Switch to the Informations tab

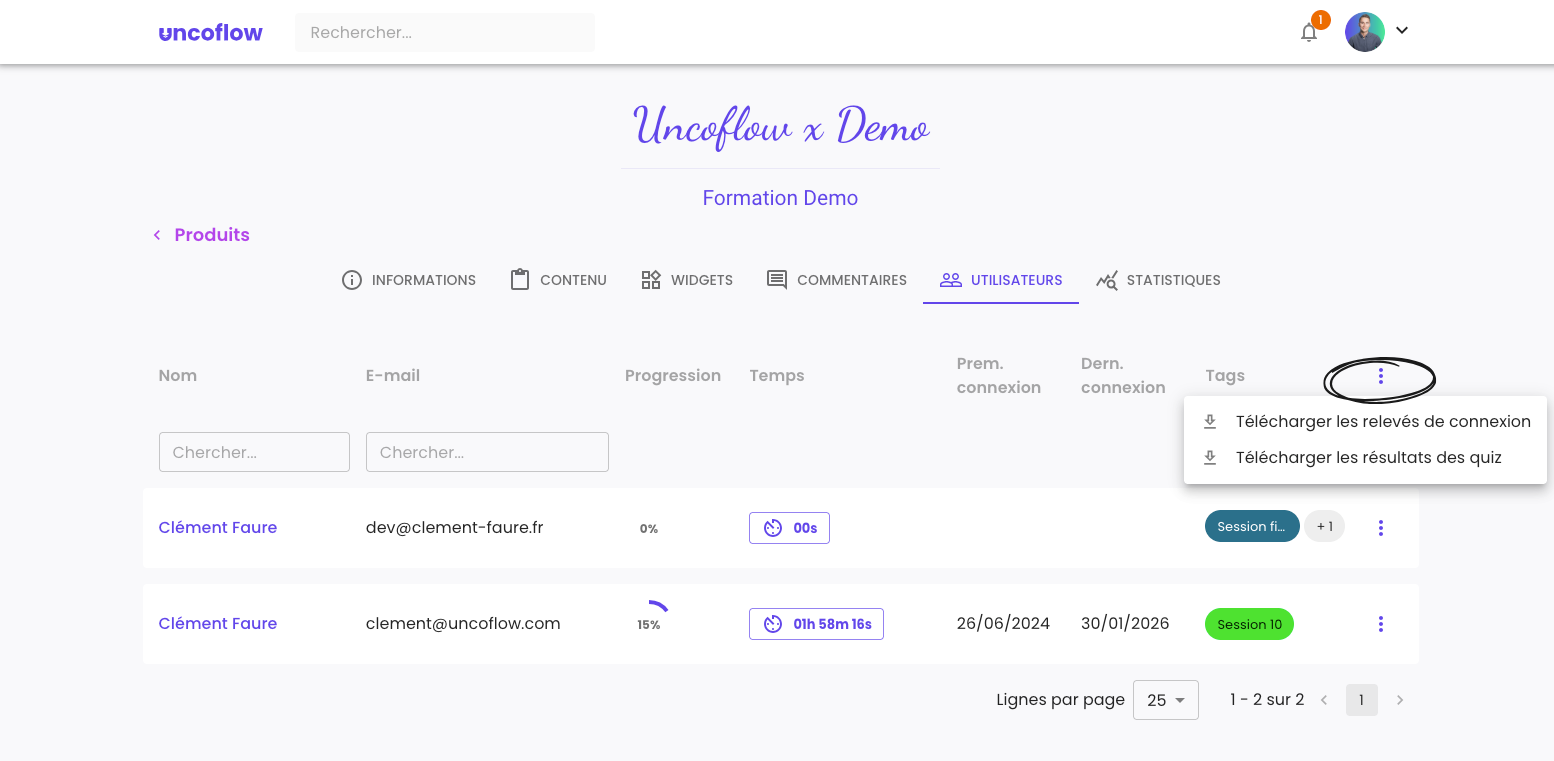point(409,280)
